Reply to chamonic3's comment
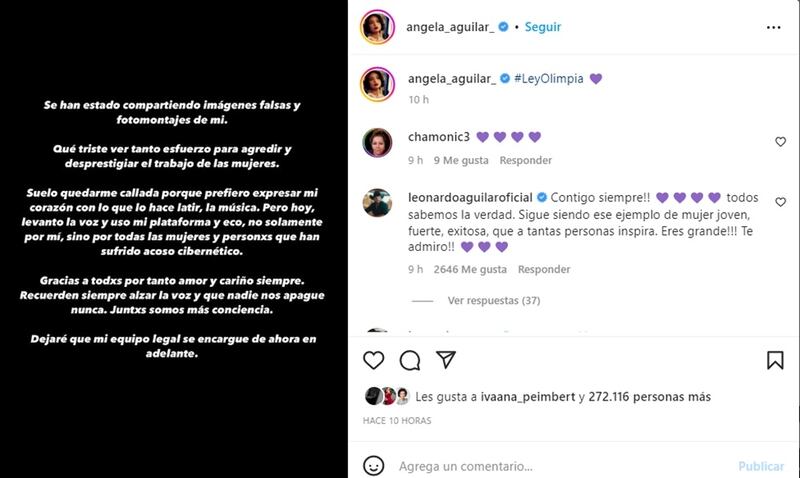Image resolution: width=800 pixels, height=478 pixels. [526, 160]
